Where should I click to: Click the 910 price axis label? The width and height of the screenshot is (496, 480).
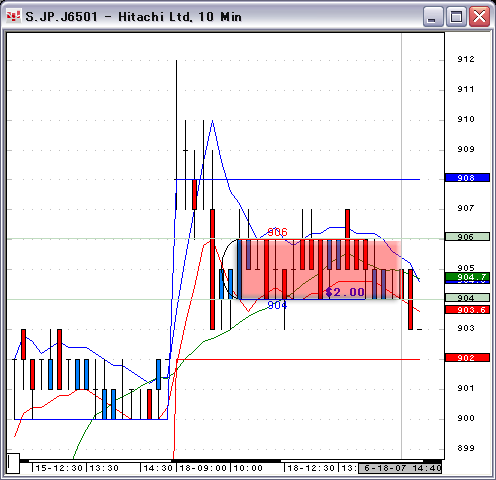pos(466,119)
